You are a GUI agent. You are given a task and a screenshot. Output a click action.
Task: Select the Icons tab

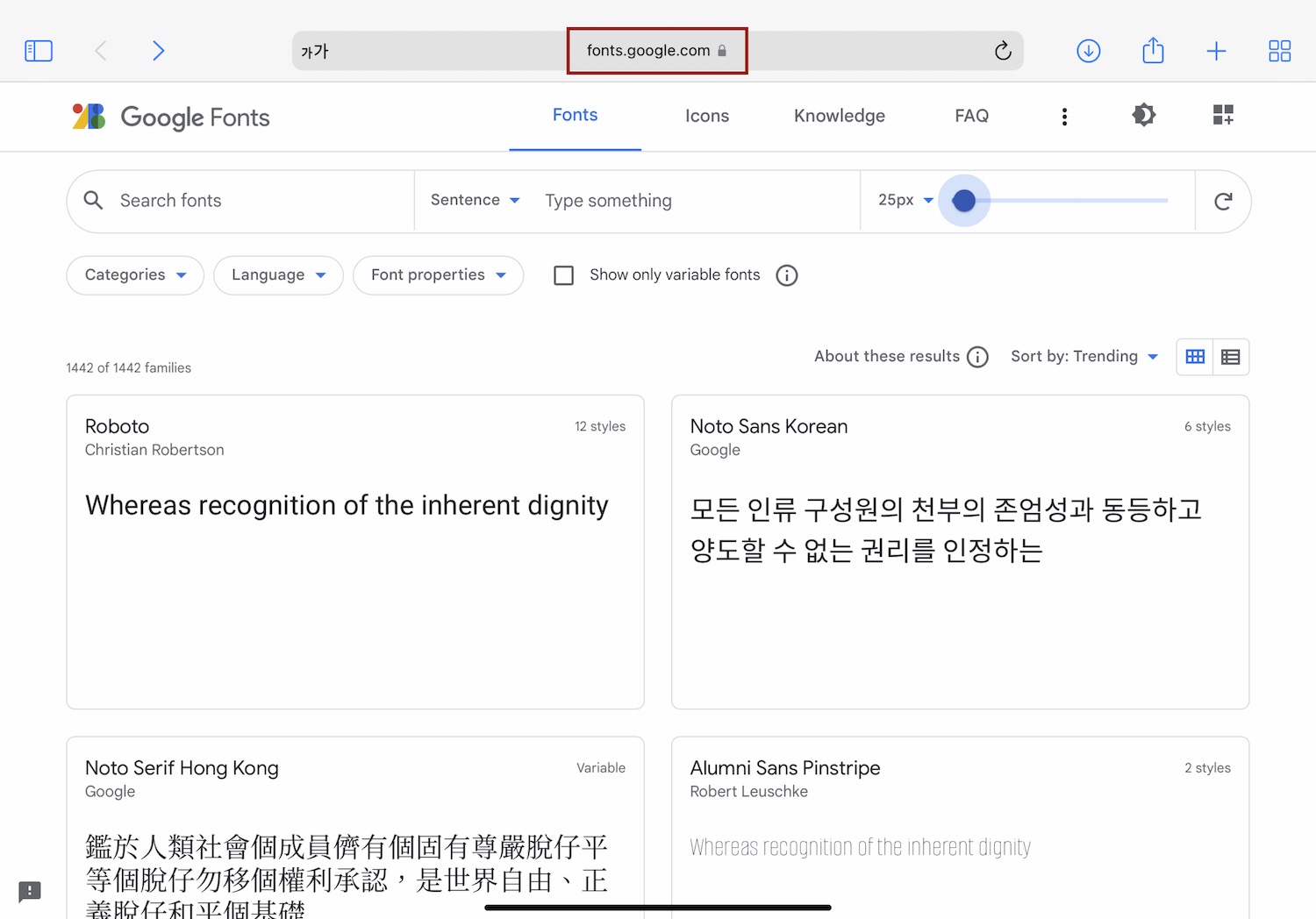tap(707, 116)
